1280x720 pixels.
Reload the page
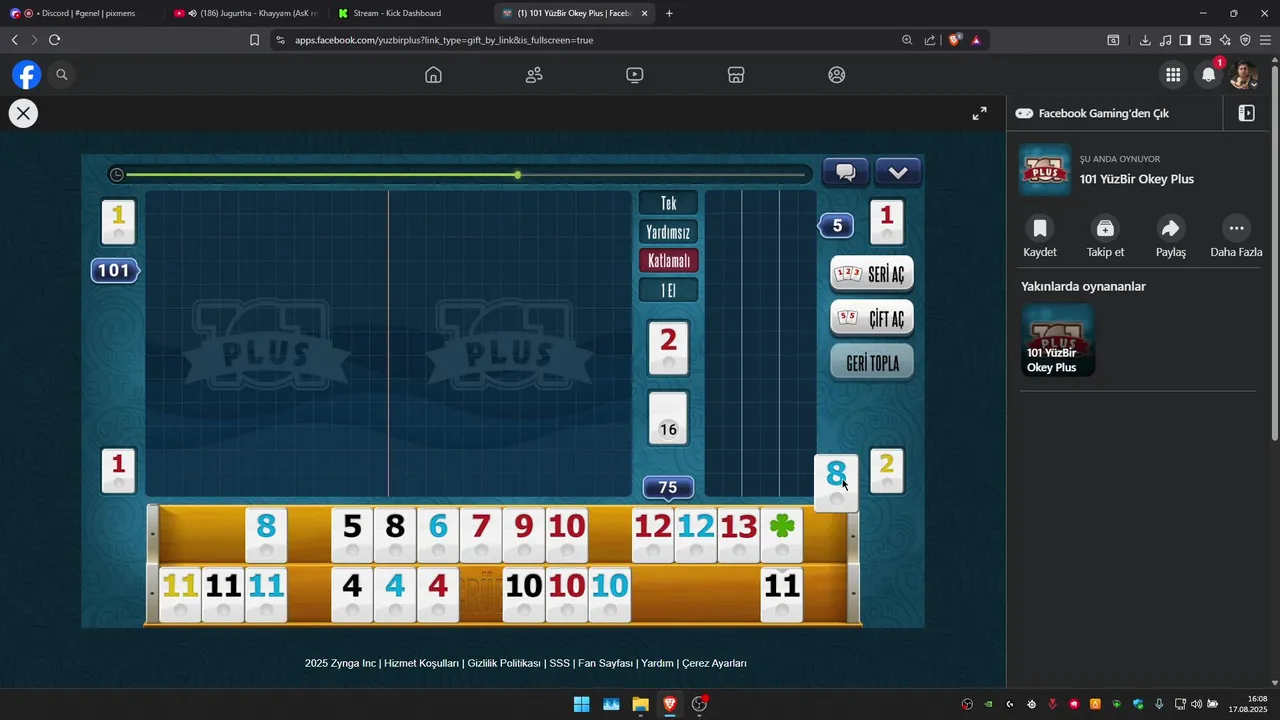[x=54, y=40]
